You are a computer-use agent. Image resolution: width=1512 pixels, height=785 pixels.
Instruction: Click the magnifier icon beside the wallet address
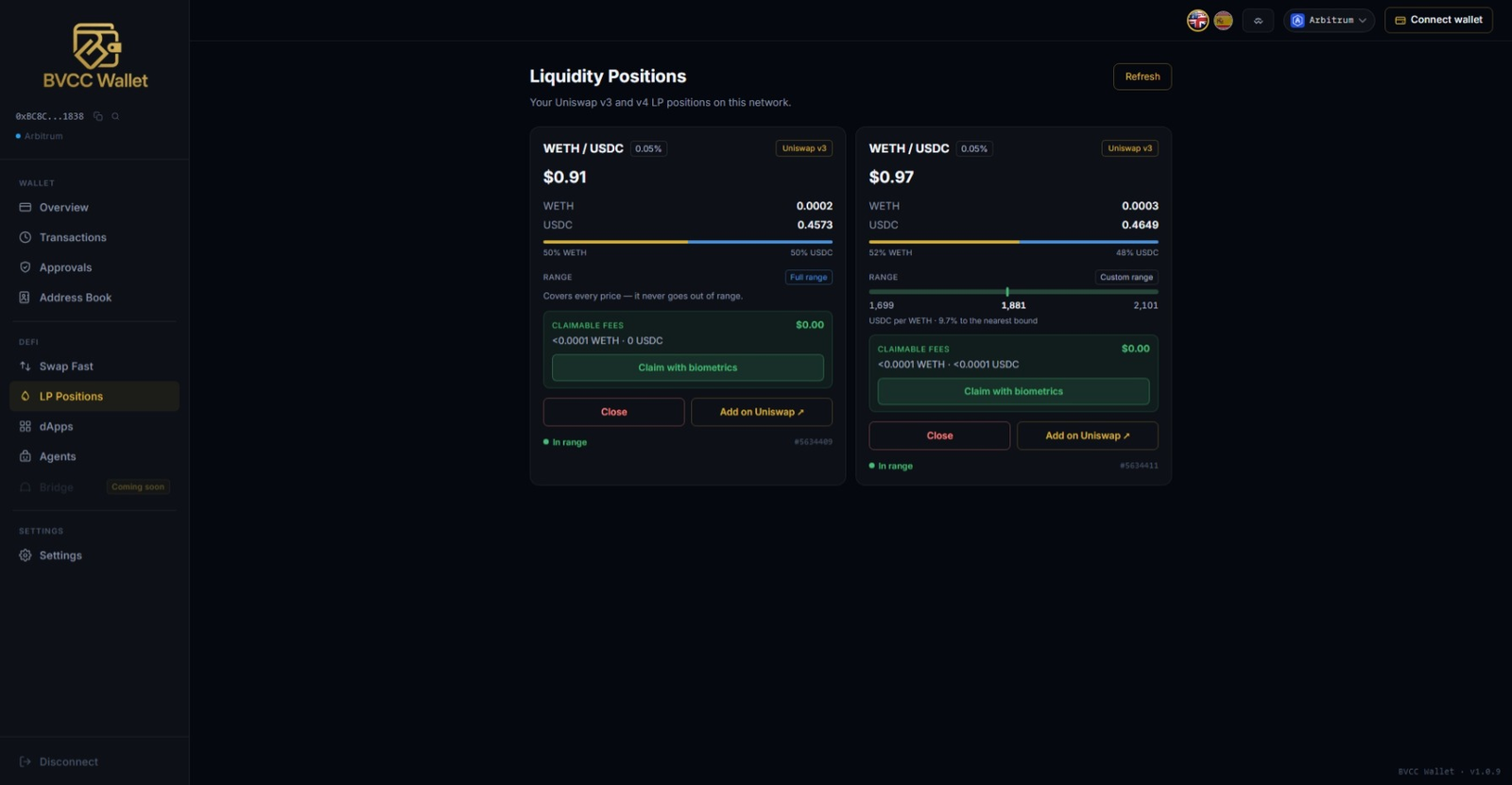point(115,116)
